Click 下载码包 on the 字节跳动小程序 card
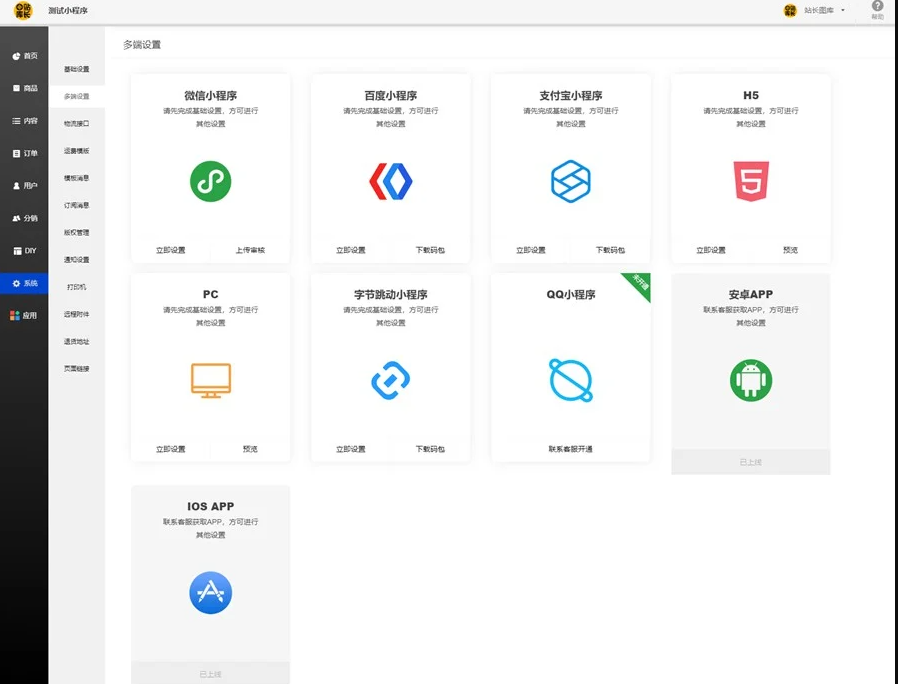The height and width of the screenshot is (684, 898). coord(430,449)
